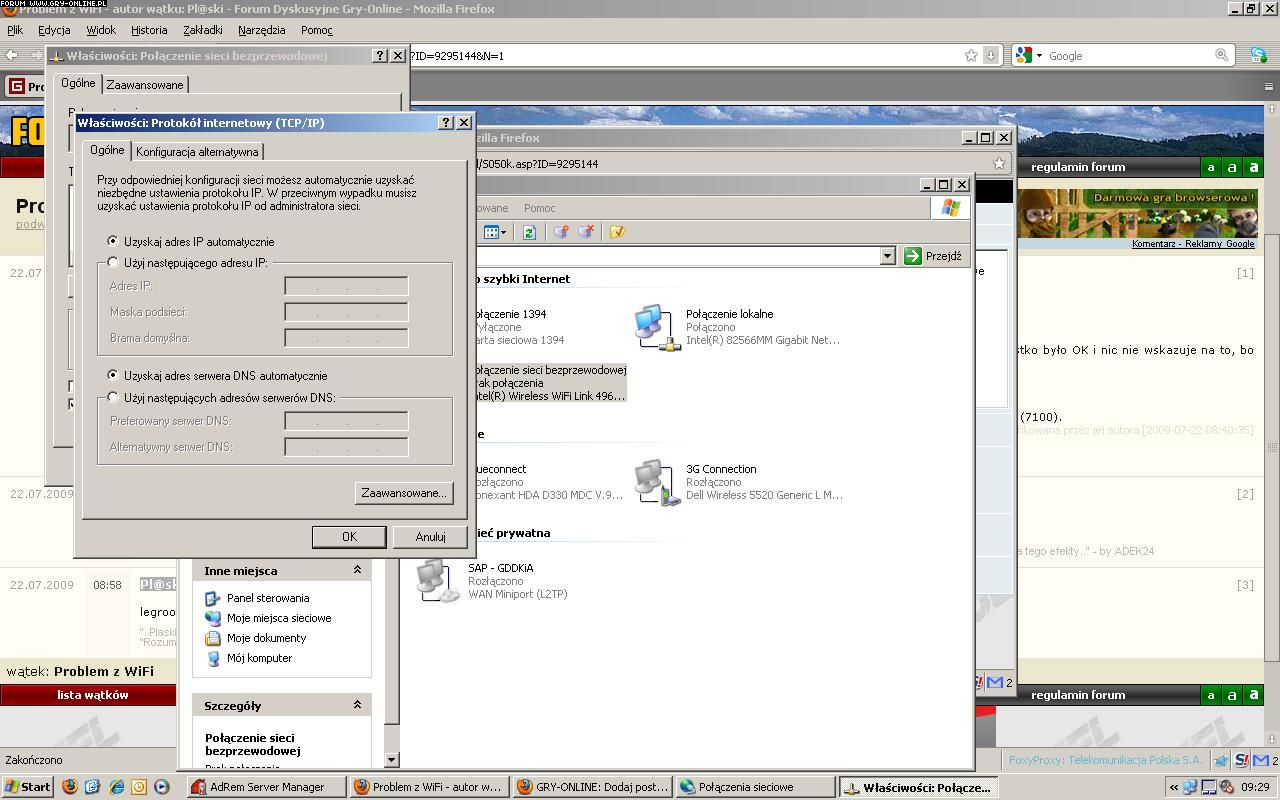Image resolution: width=1280 pixels, height=800 pixels.
Task: Click the folder options icon in Network Connections toolbar
Action: point(617,232)
